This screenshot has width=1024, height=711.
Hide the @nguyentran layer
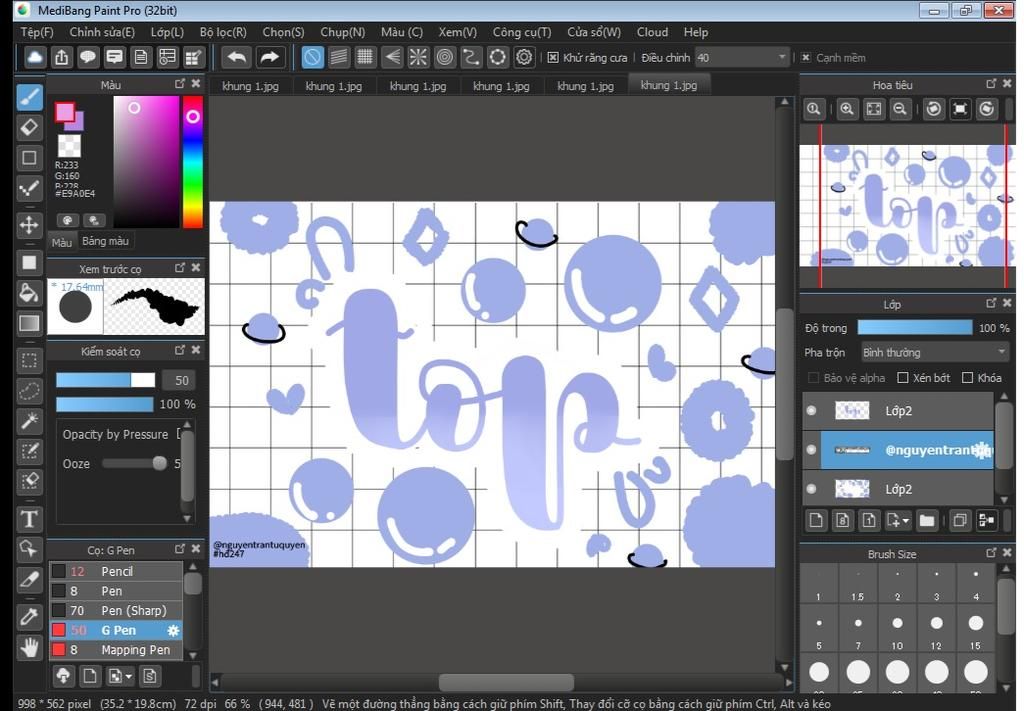811,449
